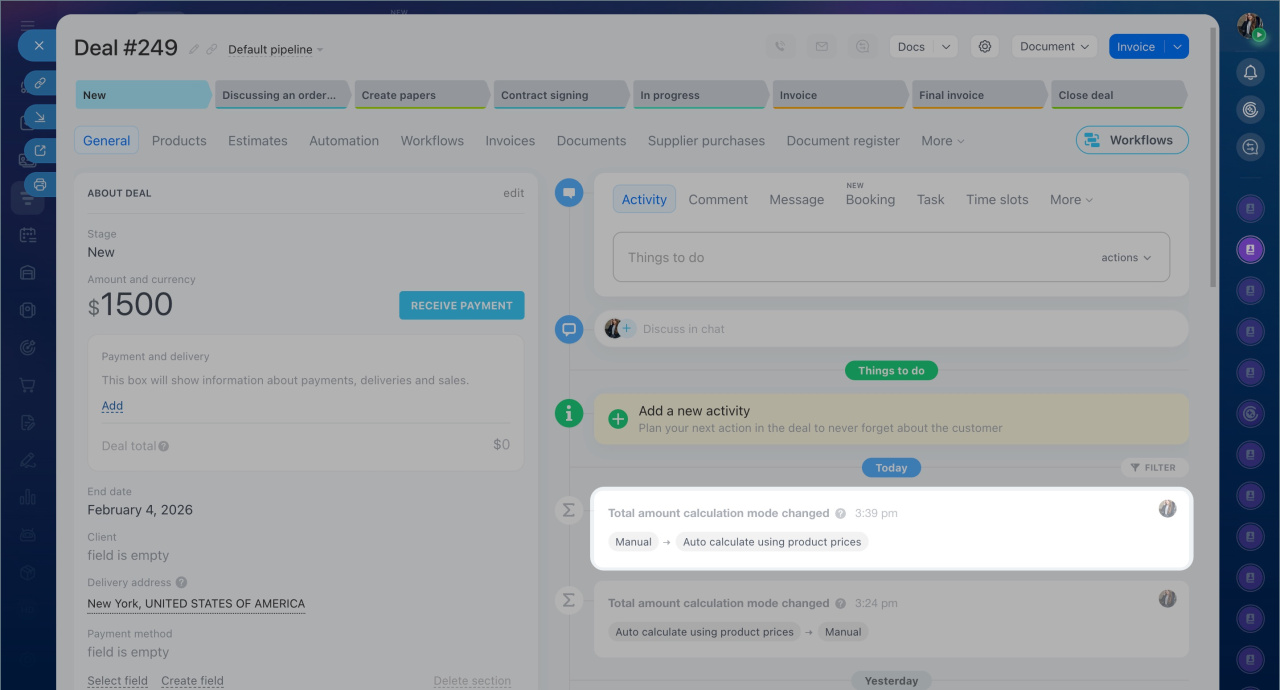Click the email envelope icon in header
The image size is (1280, 690).
click(x=821, y=47)
